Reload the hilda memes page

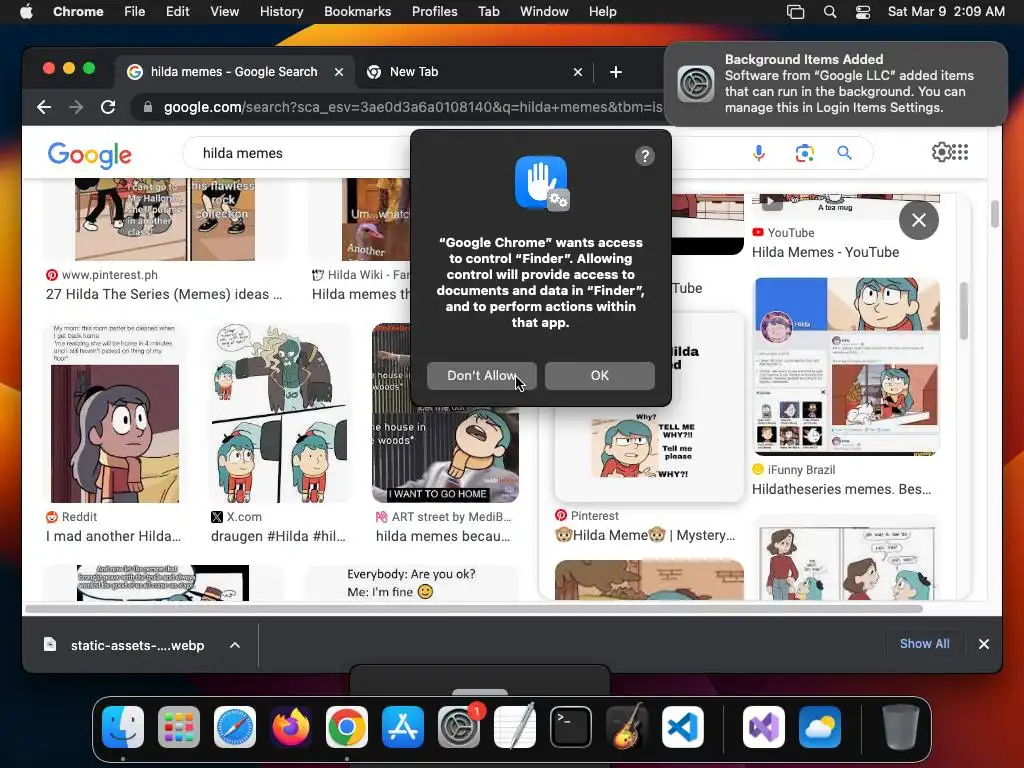click(108, 107)
